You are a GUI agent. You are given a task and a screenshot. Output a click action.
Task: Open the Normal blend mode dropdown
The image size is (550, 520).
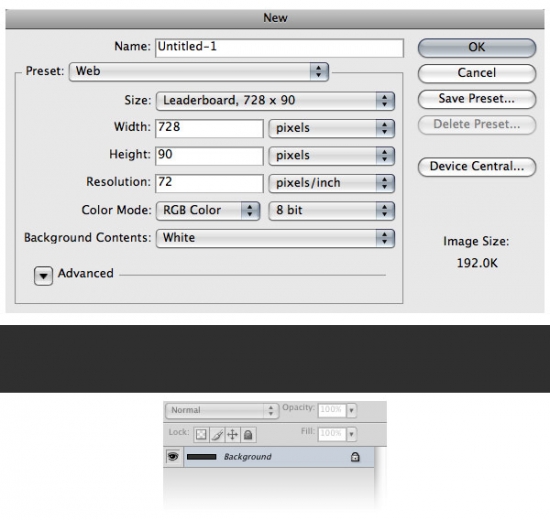pyautogui.click(x=222, y=411)
